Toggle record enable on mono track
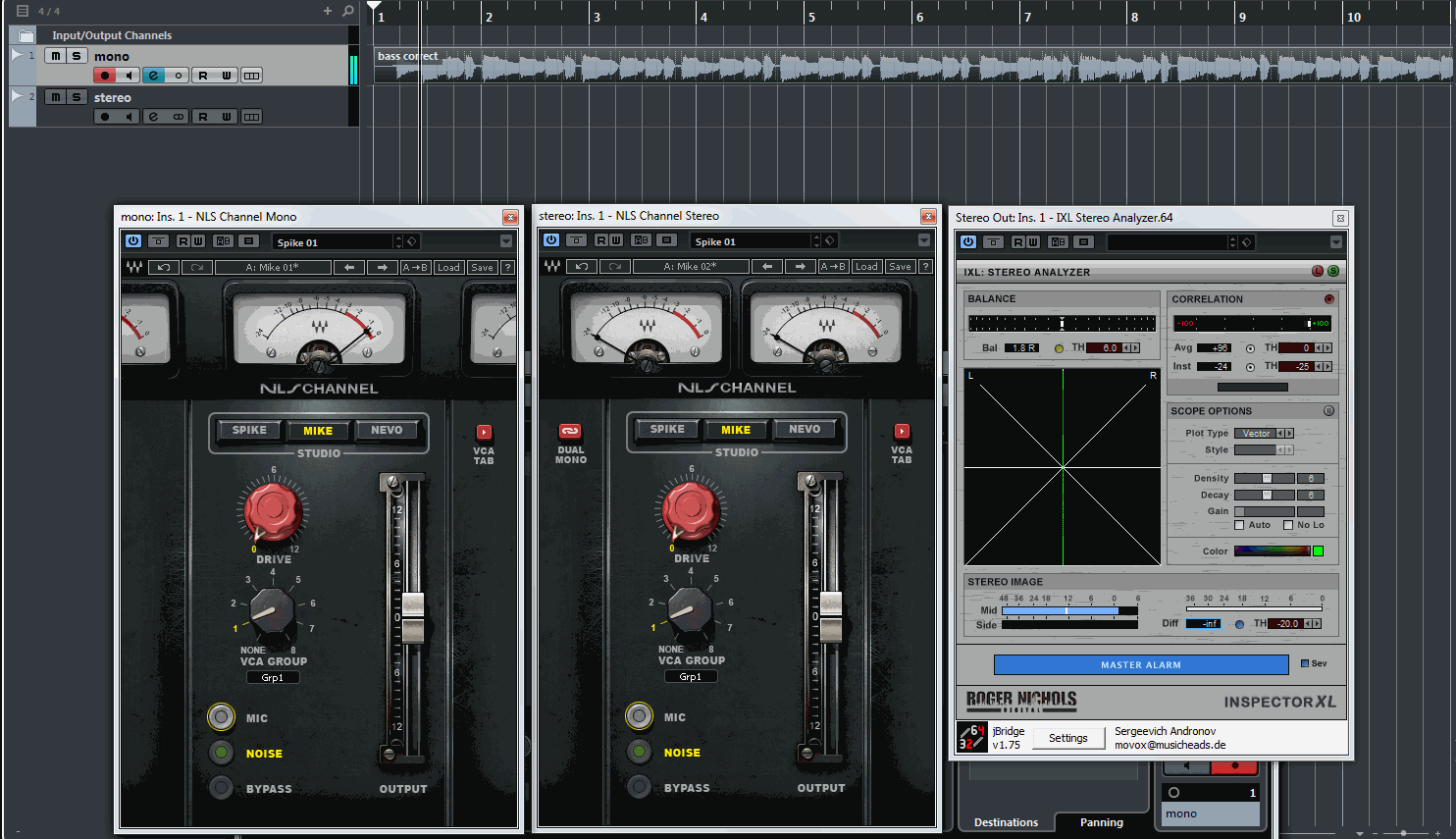Image resolution: width=1456 pixels, height=839 pixels. coord(105,76)
